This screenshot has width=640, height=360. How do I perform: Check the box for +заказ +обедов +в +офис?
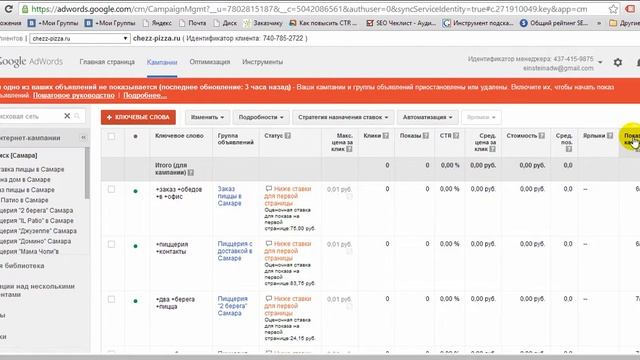pos(111,189)
